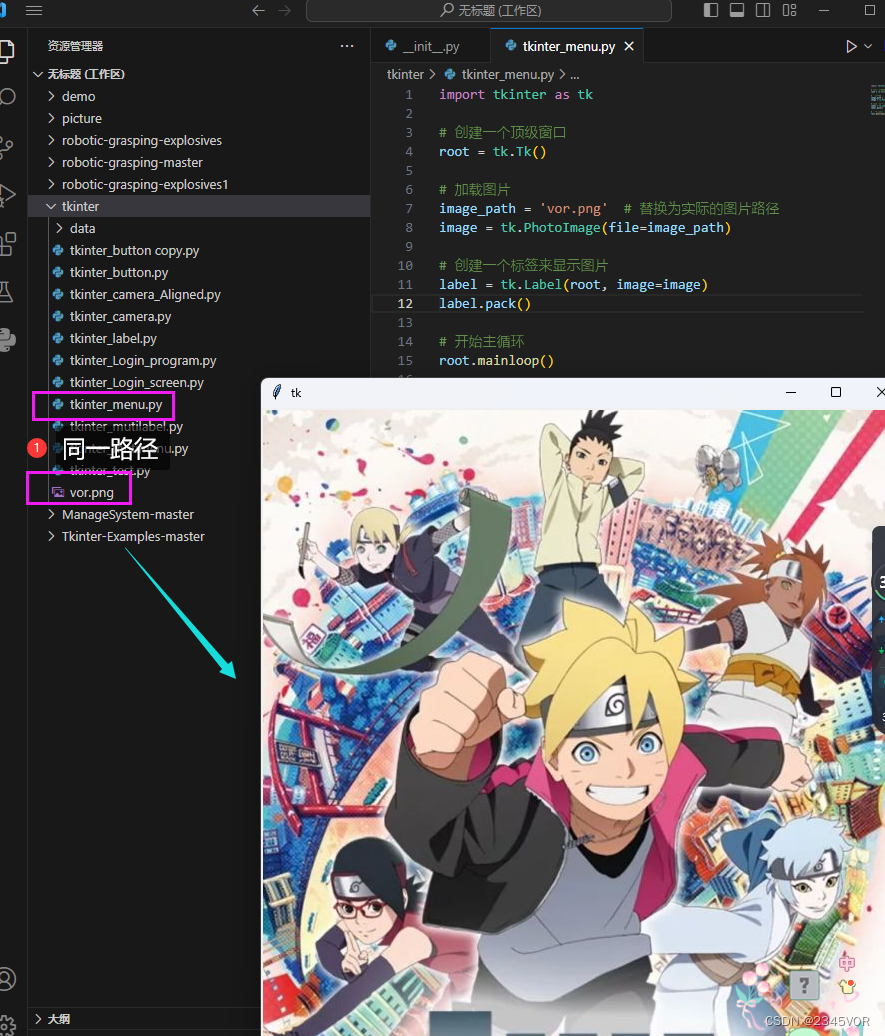Click tkinter breadcrumb segment

[x=405, y=75]
